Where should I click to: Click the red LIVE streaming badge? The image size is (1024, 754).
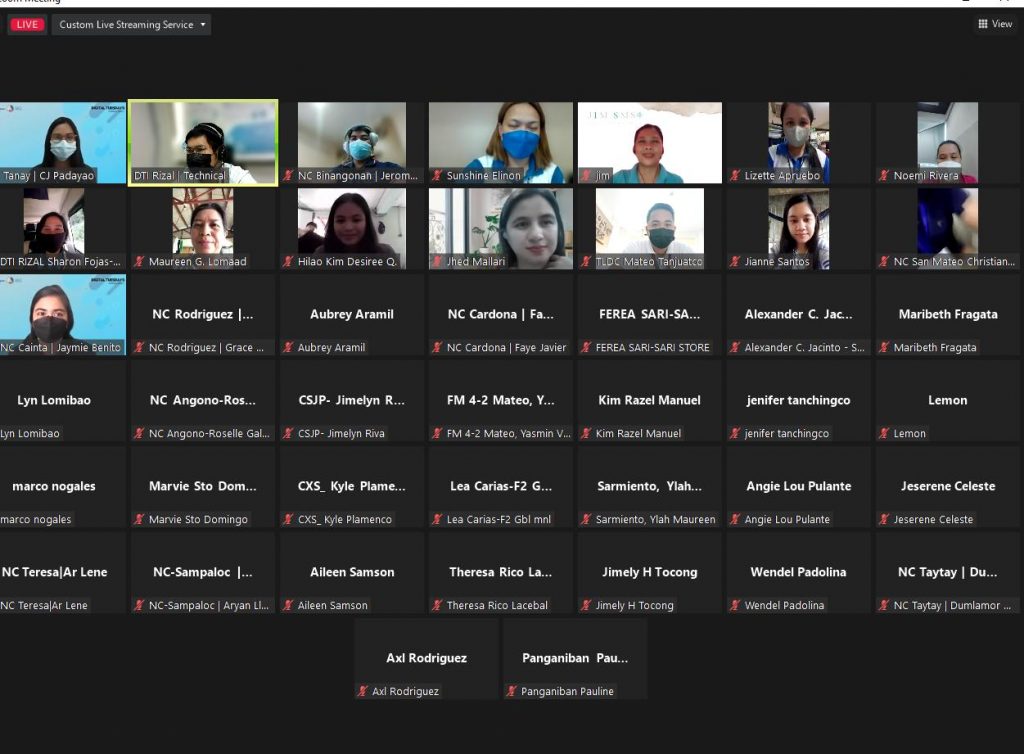(x=27, y=25)
